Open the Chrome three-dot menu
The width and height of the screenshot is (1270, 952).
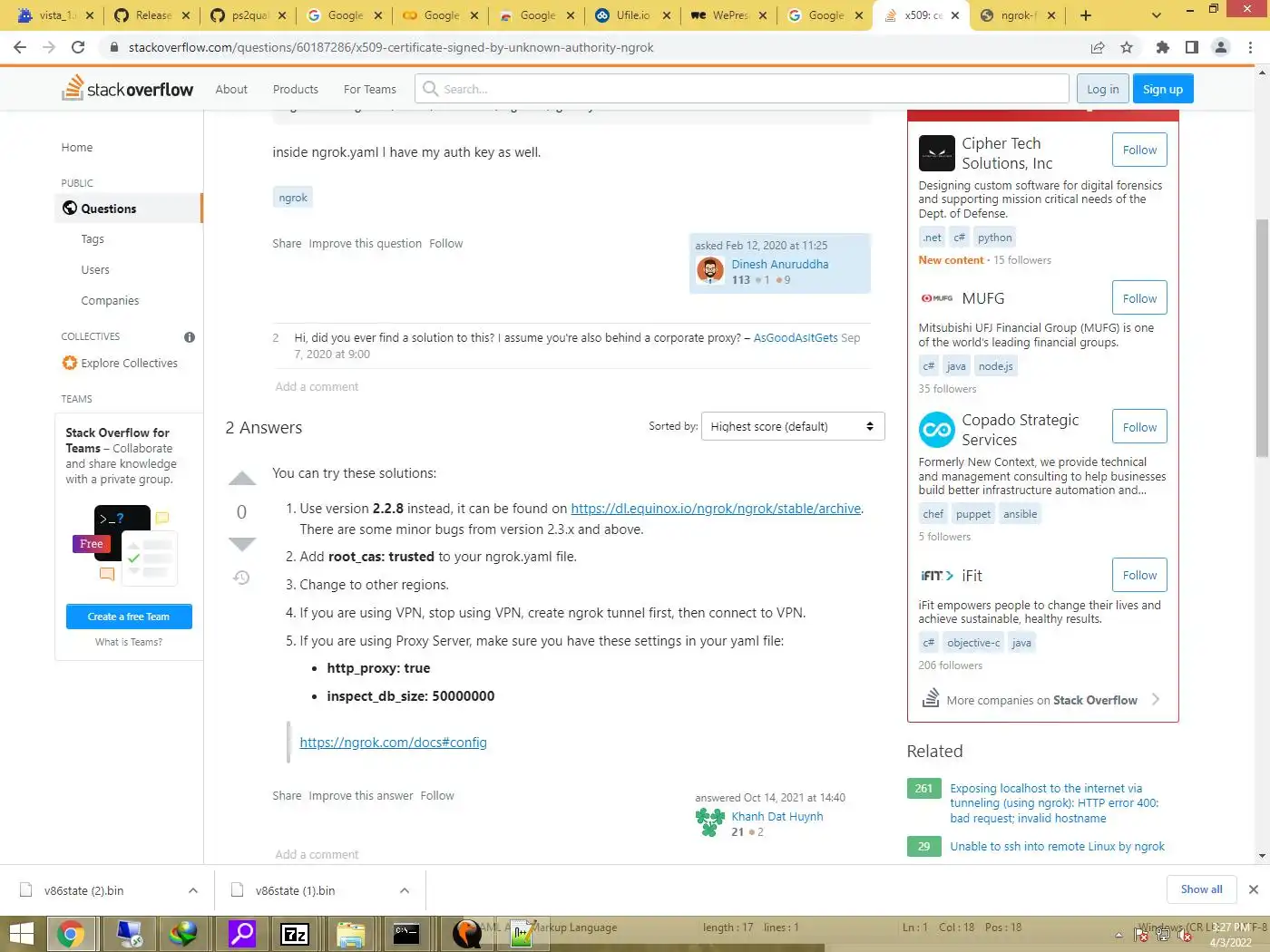pos(1252,47)
